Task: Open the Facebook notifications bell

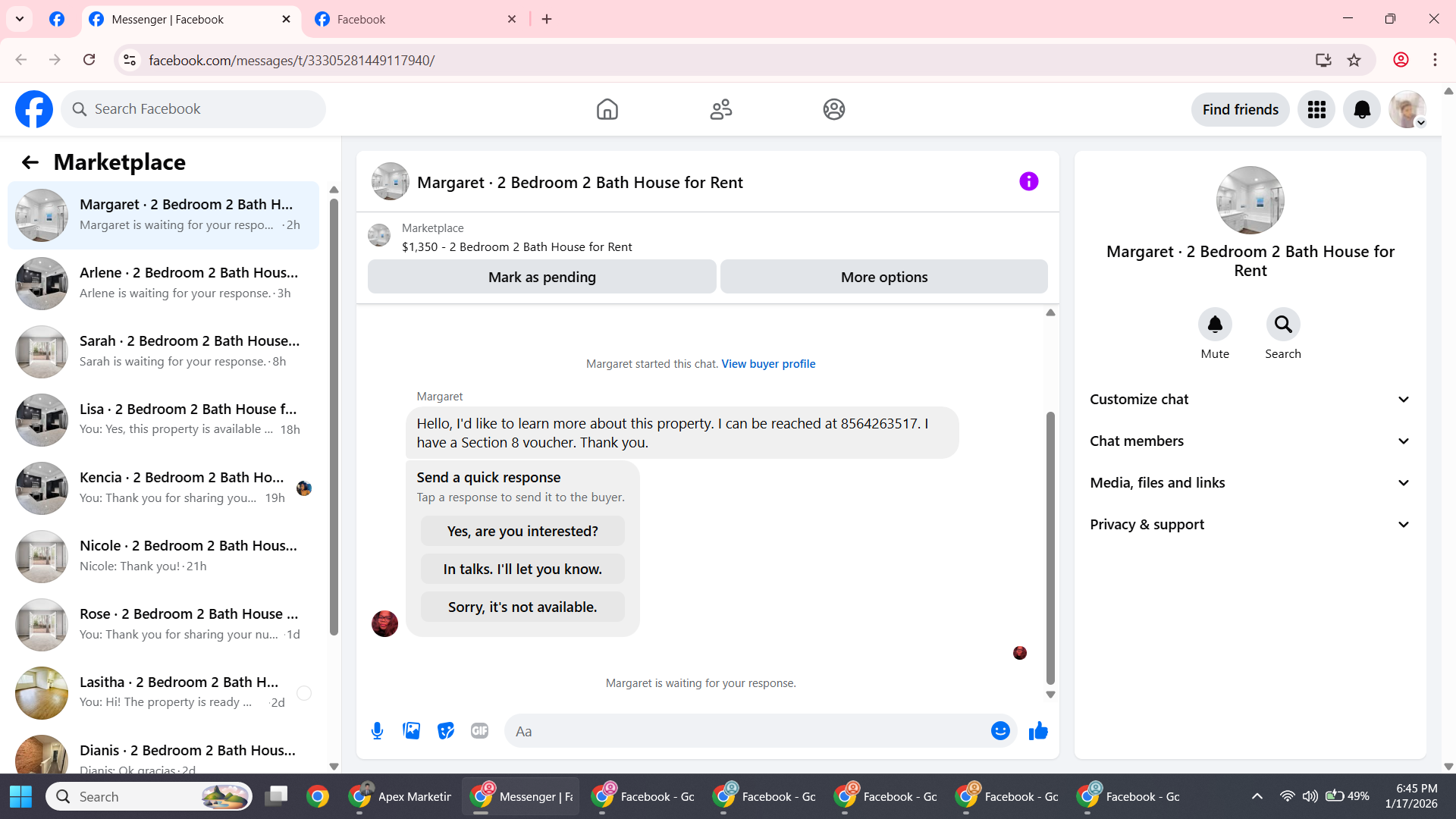Action: (1362, 110)
